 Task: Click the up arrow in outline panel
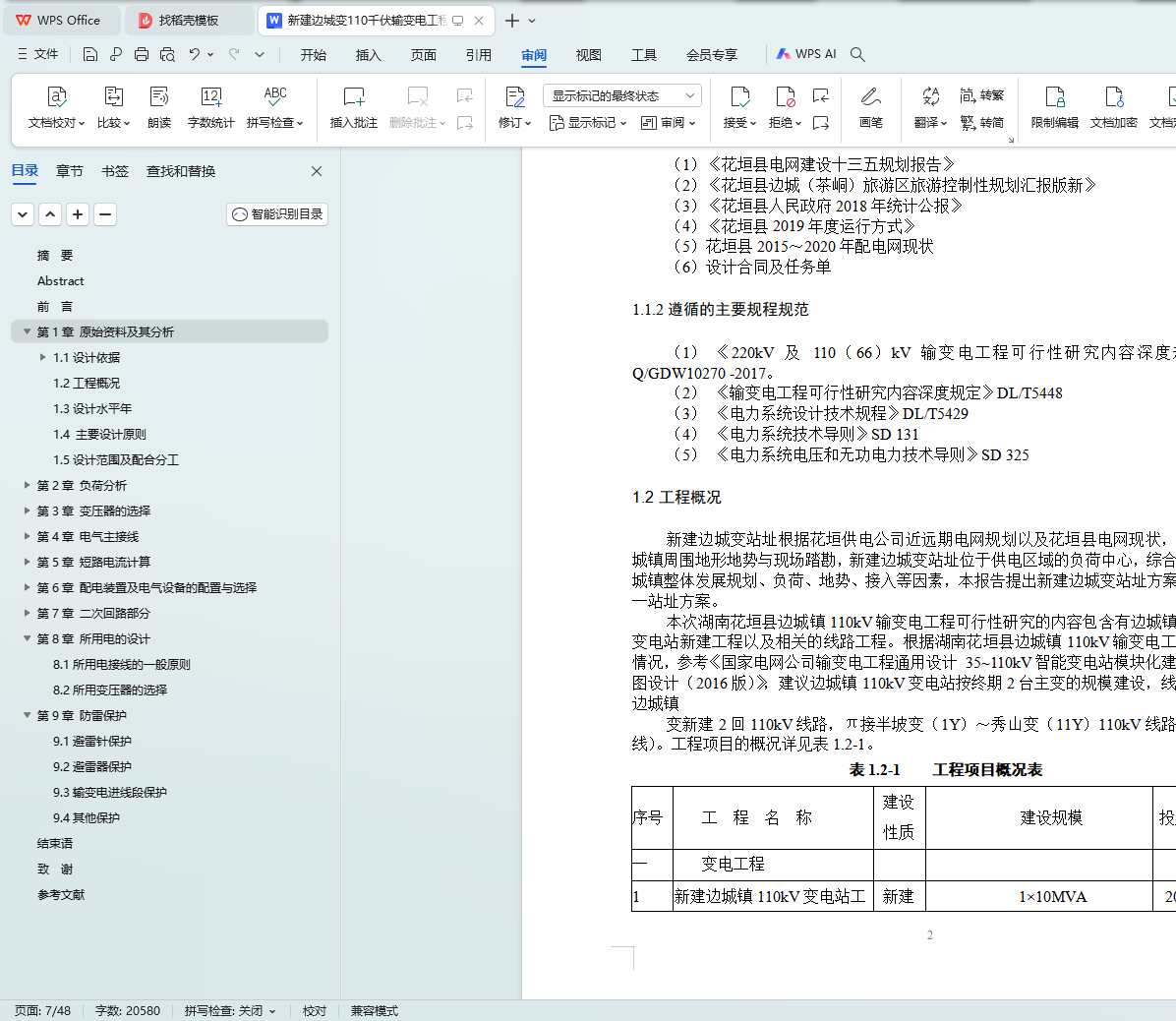pyautogui.click(x=49, y=214)
